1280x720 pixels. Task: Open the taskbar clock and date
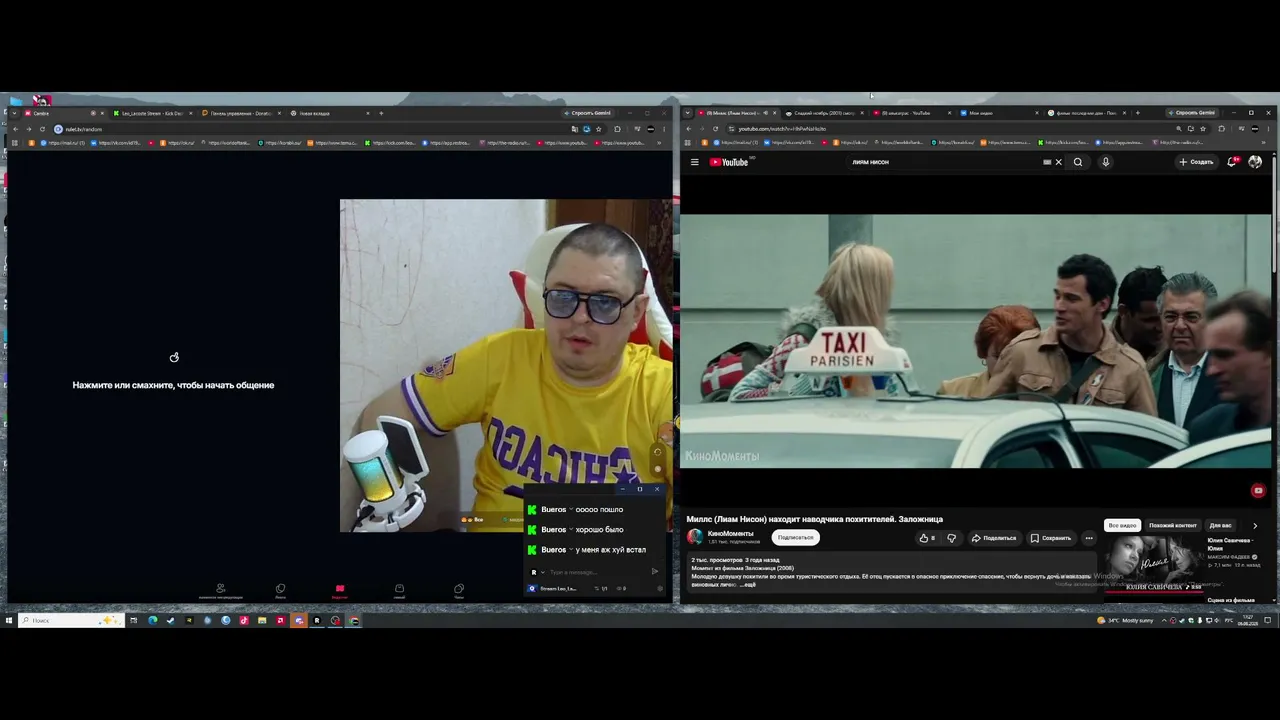click(x=1248, y=620)
